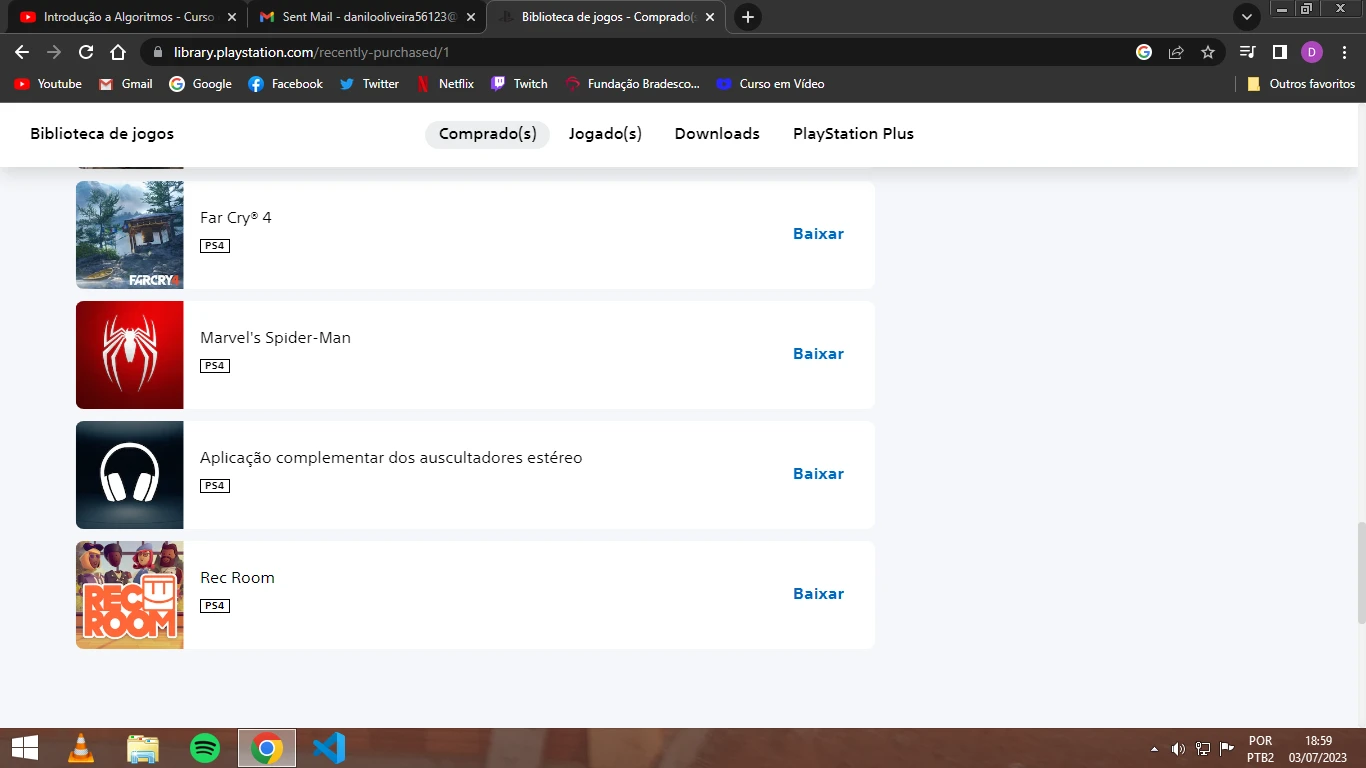Select the Comprado(s) tab
The image size is (1366, 768).
tap(488, 134)
